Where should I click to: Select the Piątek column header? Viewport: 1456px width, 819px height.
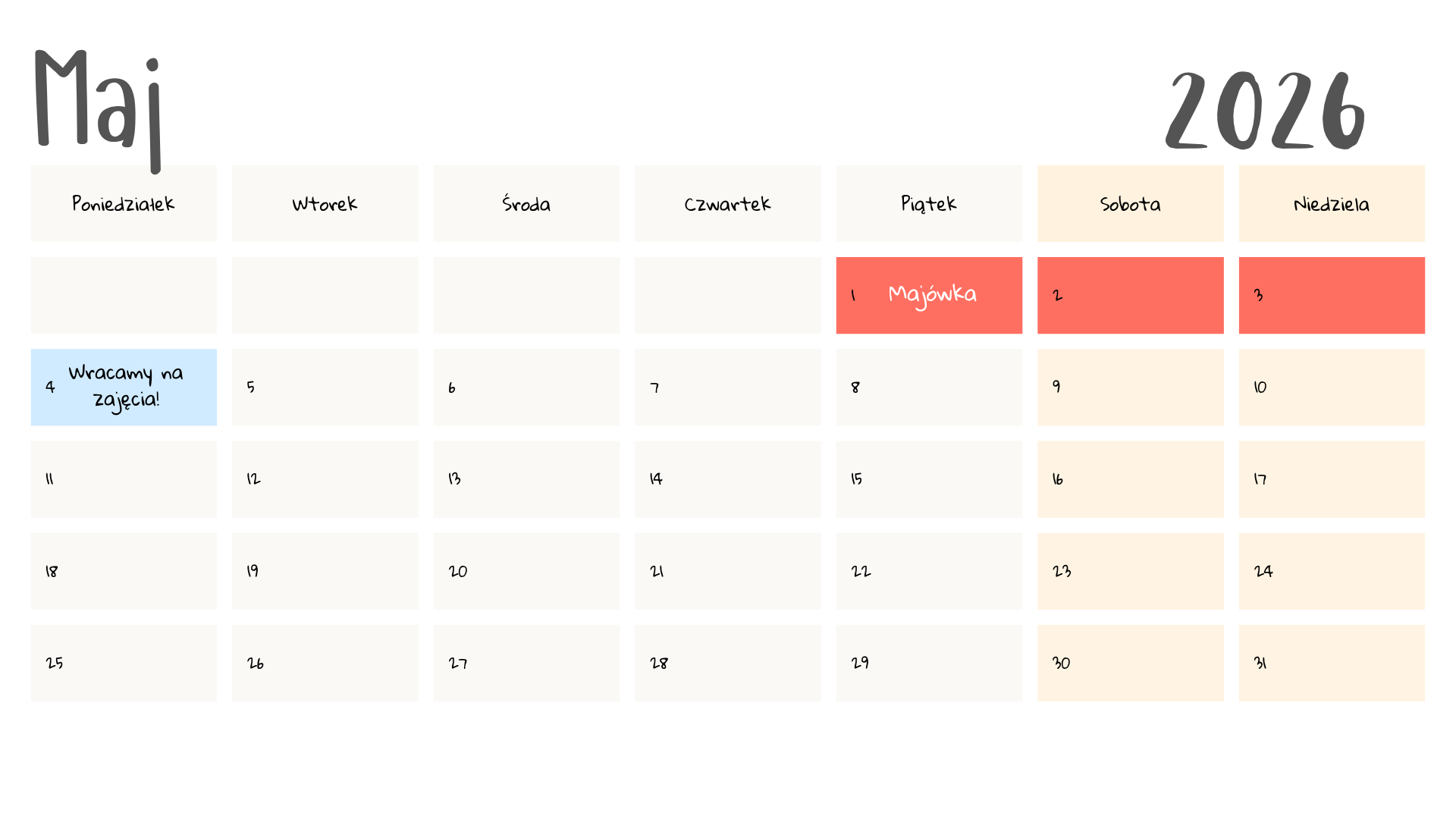tap(929, 203)
